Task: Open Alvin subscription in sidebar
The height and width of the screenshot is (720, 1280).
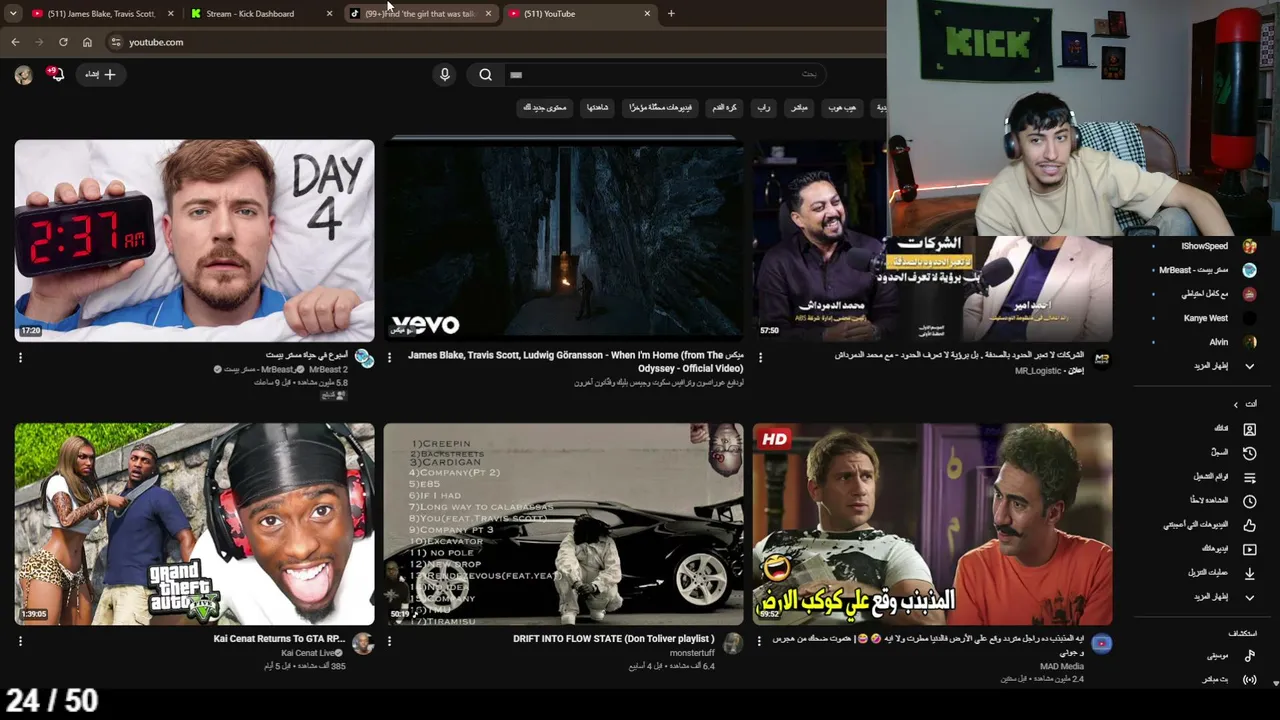Action: 1204,342
